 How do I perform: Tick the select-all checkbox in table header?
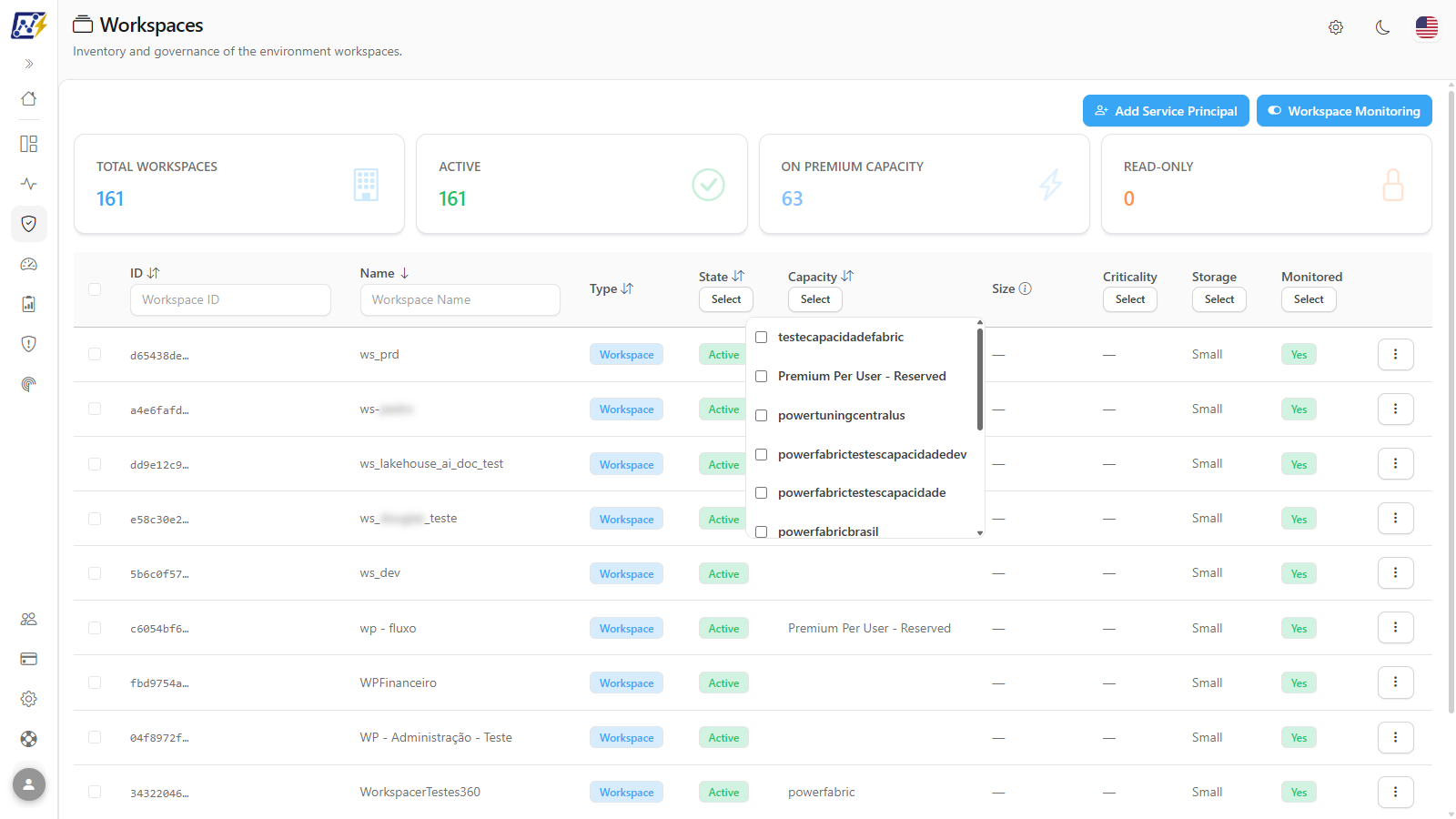(x=95, y=289)
